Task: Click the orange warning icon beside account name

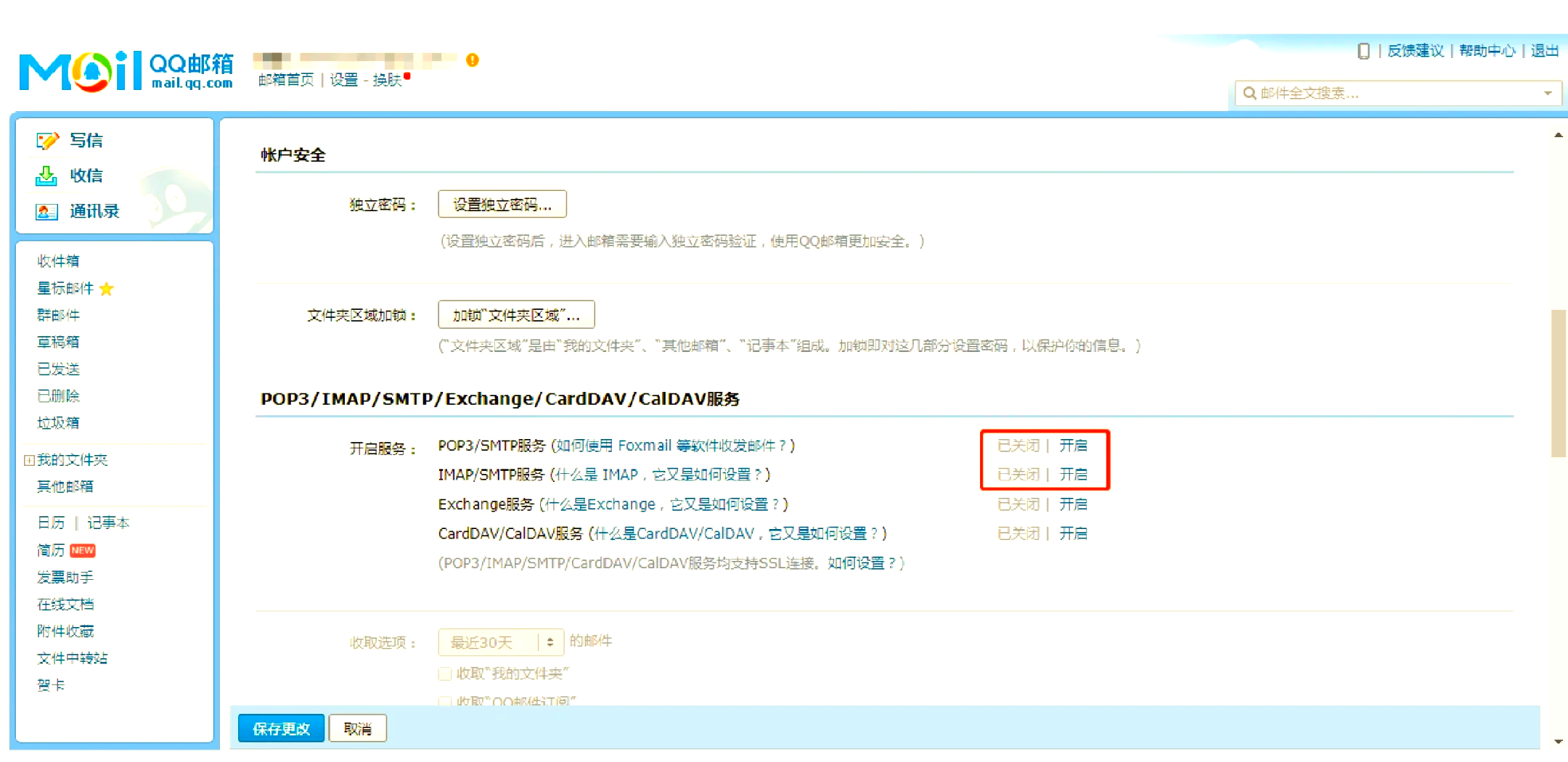Action: pos(473,60)
